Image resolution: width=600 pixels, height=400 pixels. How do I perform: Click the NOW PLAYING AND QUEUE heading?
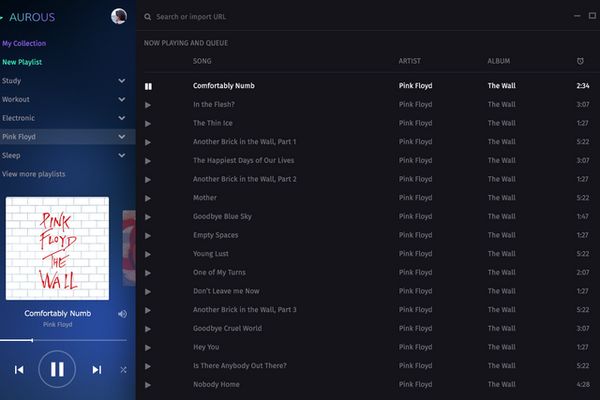(x=186, y=43)
